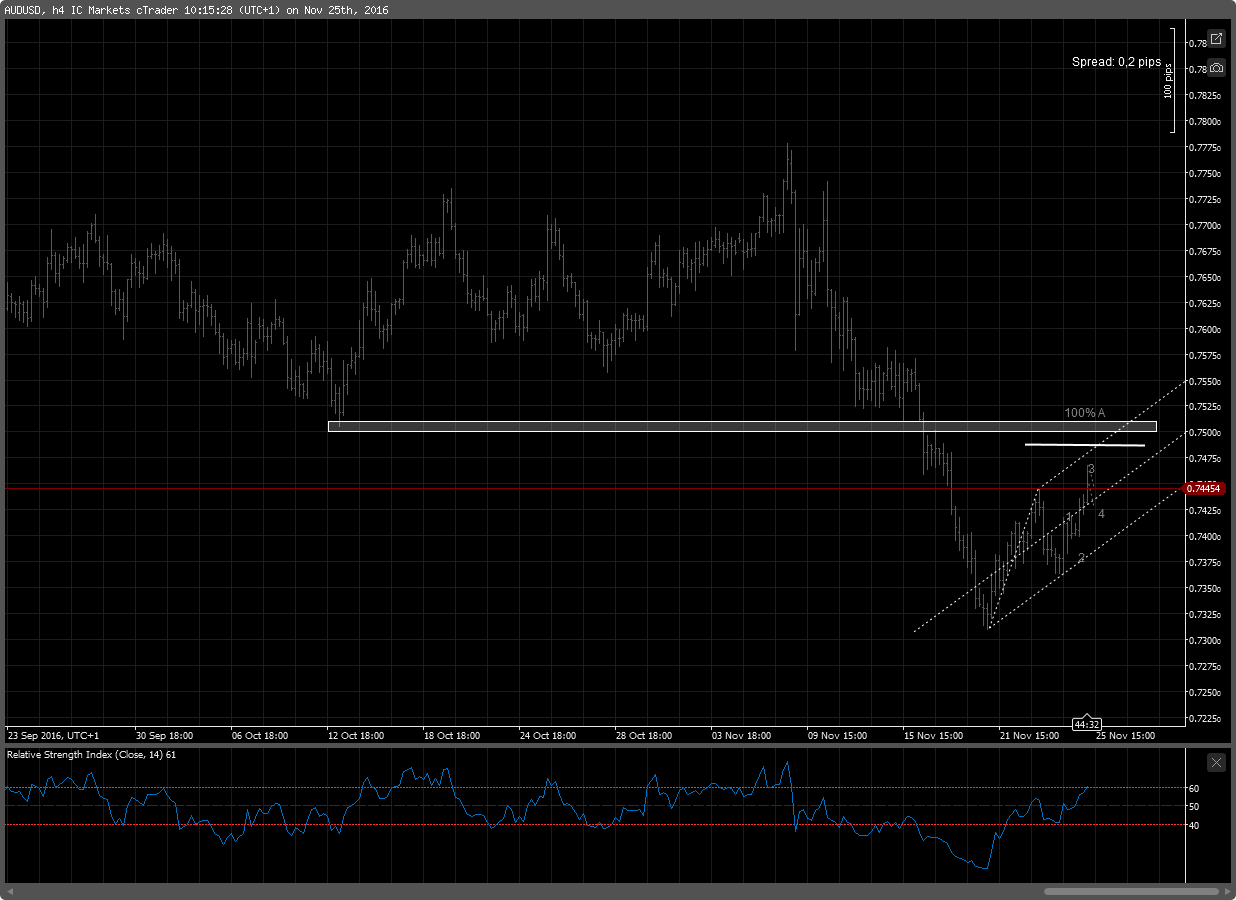Click the 44:32 candle countdown marker
This screenshot has width=1236, height=900.
point(1087,723)
